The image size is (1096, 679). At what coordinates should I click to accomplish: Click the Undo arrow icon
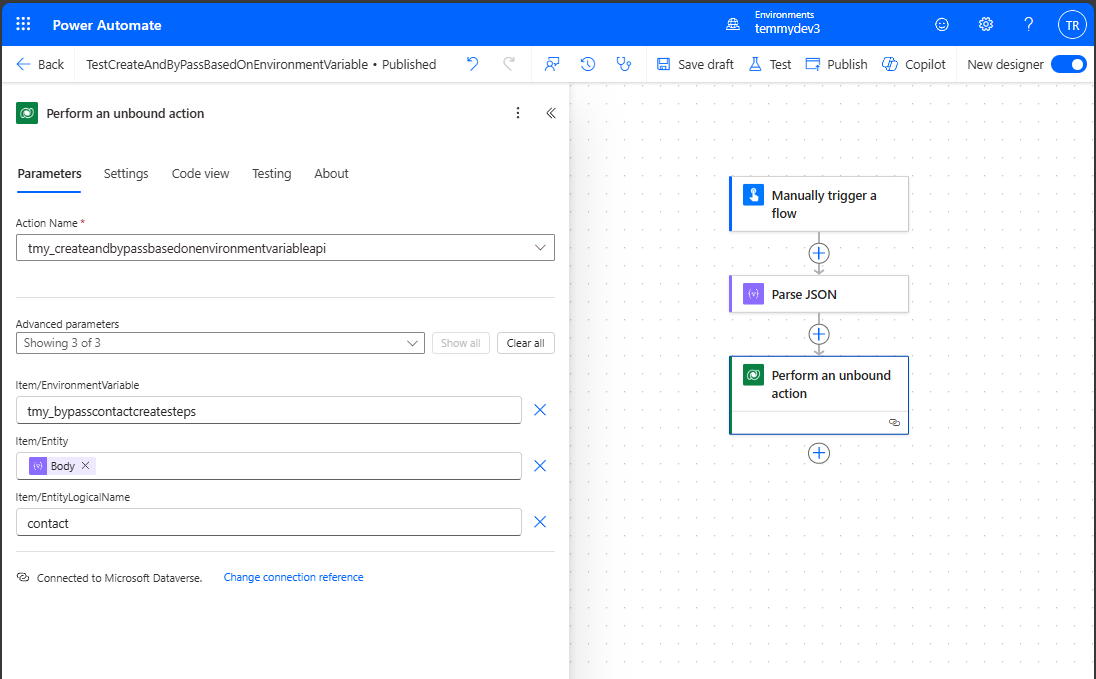pos(473,64)
